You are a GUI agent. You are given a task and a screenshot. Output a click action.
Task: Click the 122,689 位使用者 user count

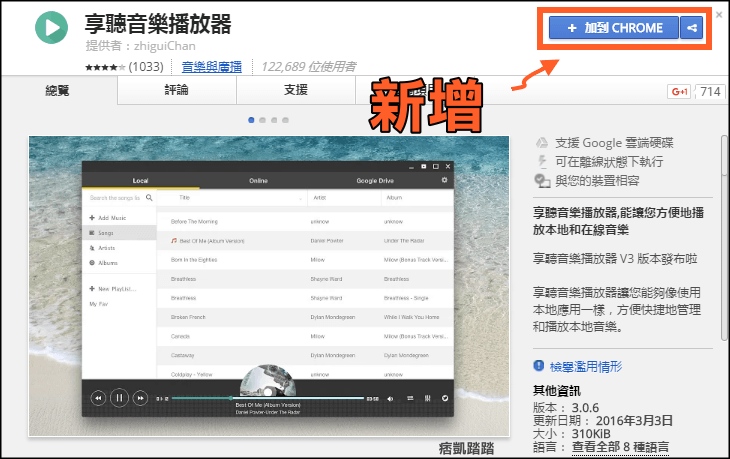coord(309,67)
